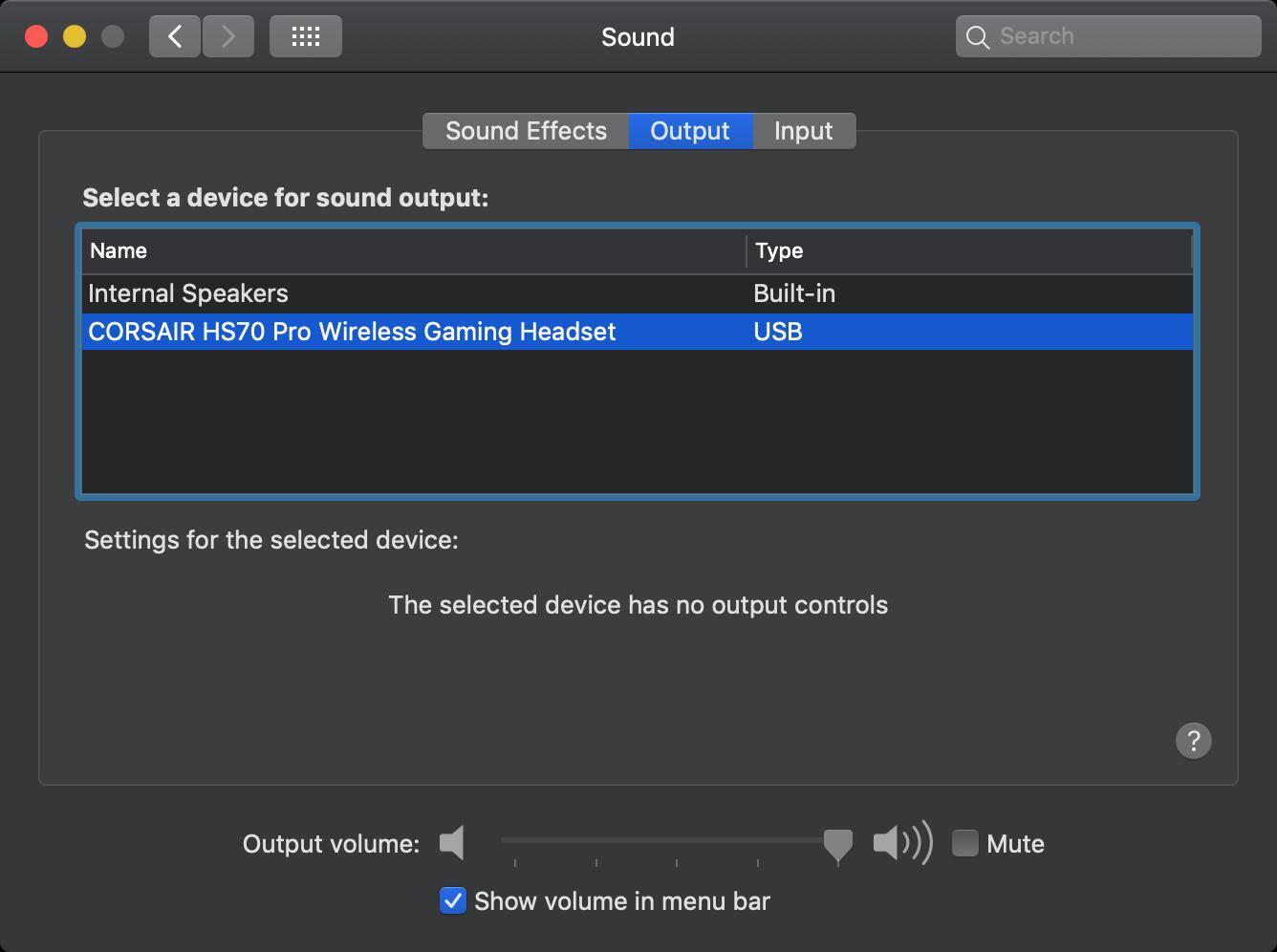The width and height of the screenshot is (1277, 952).
Task: Sort devices by the Type column header
Action: click(x=965, y=250)
